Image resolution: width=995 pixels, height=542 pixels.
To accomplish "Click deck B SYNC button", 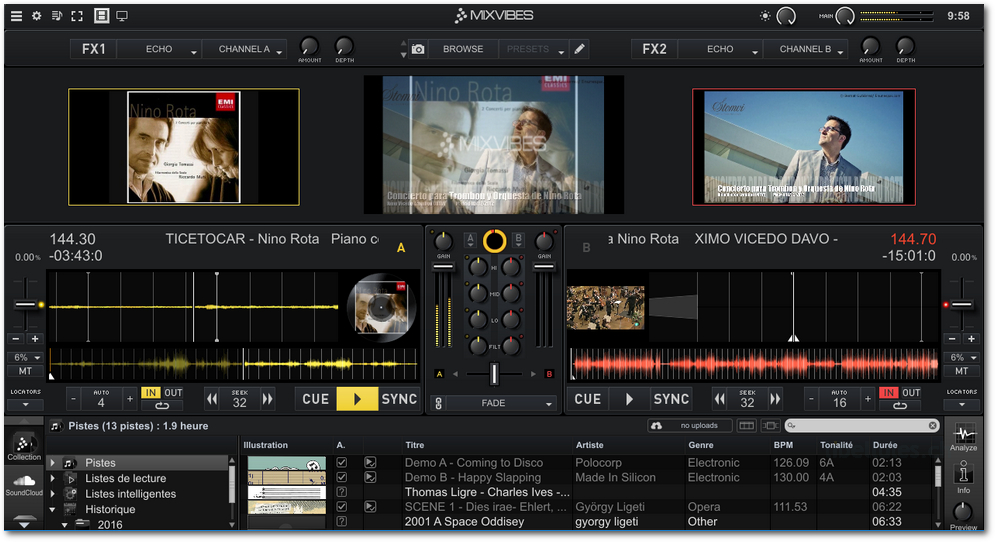I will click(x=671, y=399).
